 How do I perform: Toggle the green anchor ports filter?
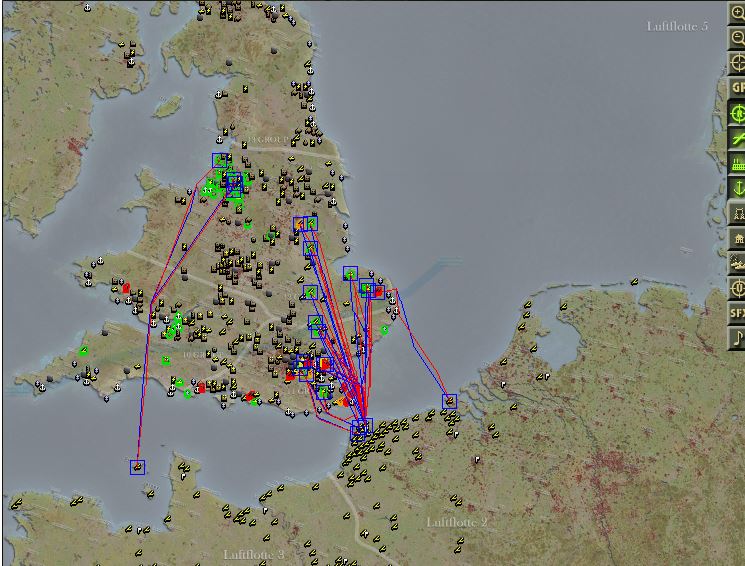[x=737, y=188]
